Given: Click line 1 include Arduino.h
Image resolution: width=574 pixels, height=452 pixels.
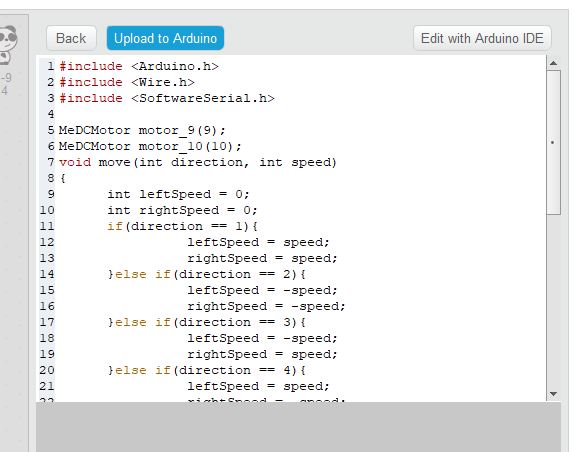Looking at the screenshot, I should tap(139, 66).
